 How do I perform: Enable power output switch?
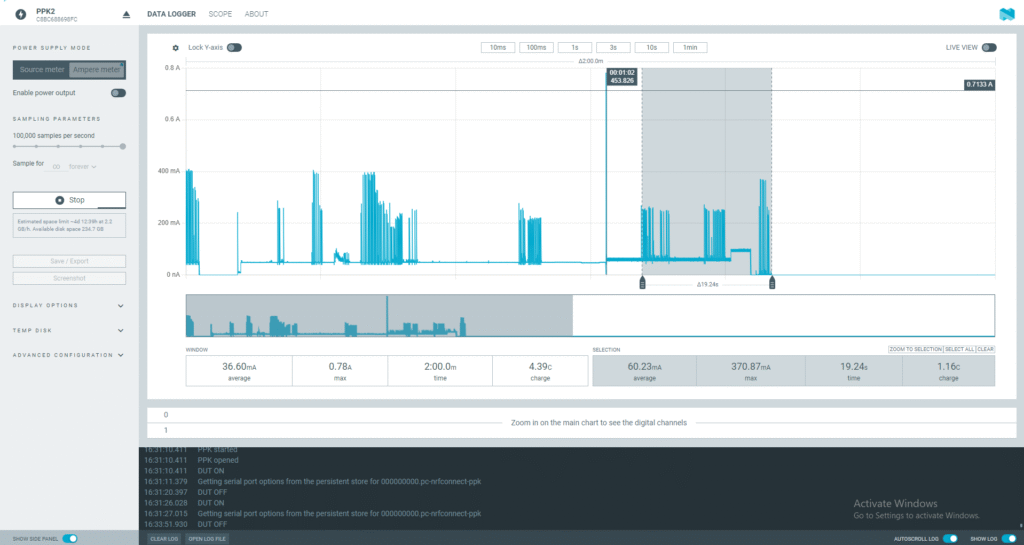pos(118,93)
